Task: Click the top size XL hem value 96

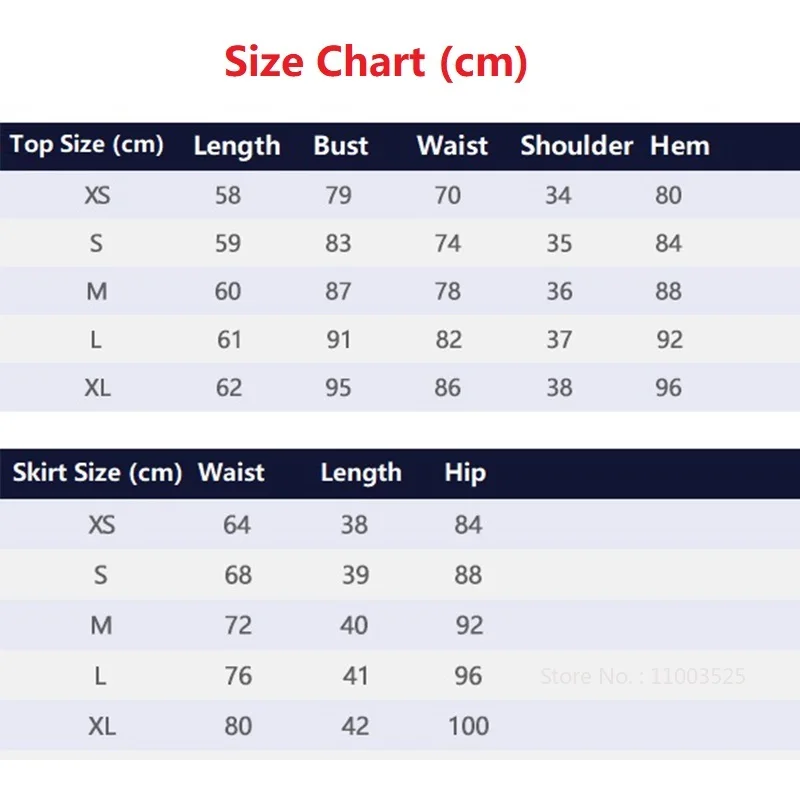Action: pyautogui.click(x=669, y=388)
